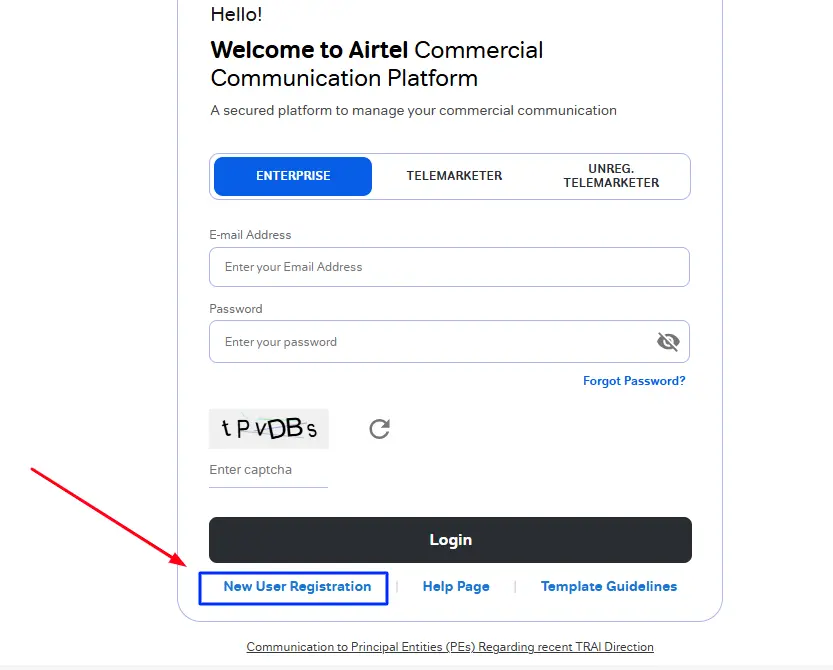Viewport: 833px width, 670px height.
Task: Open the TRAI Direction communication notice
Action: (450, 647)
